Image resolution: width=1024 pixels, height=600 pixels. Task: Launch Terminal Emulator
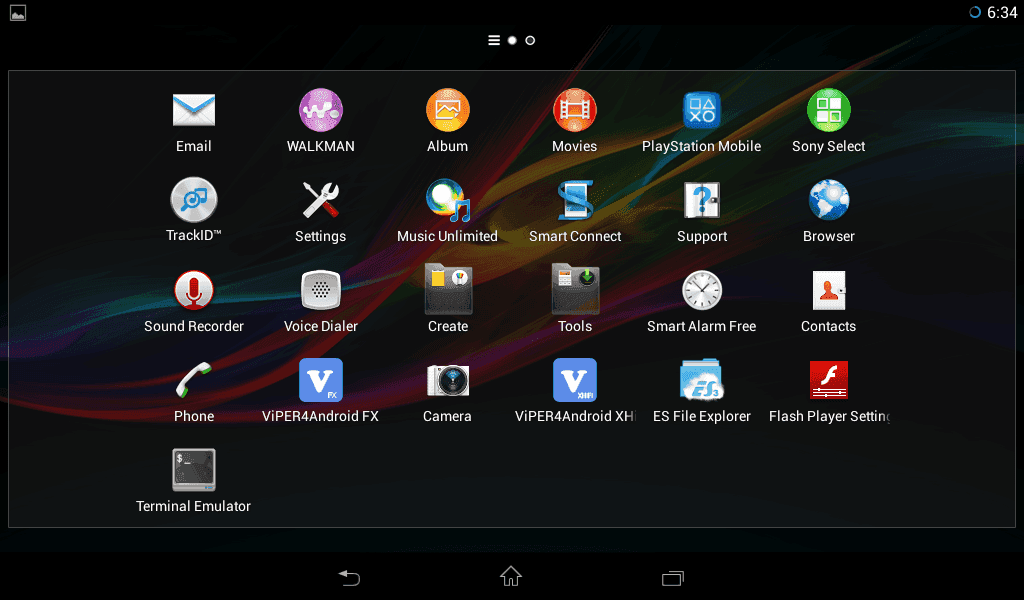click(193, 469)
